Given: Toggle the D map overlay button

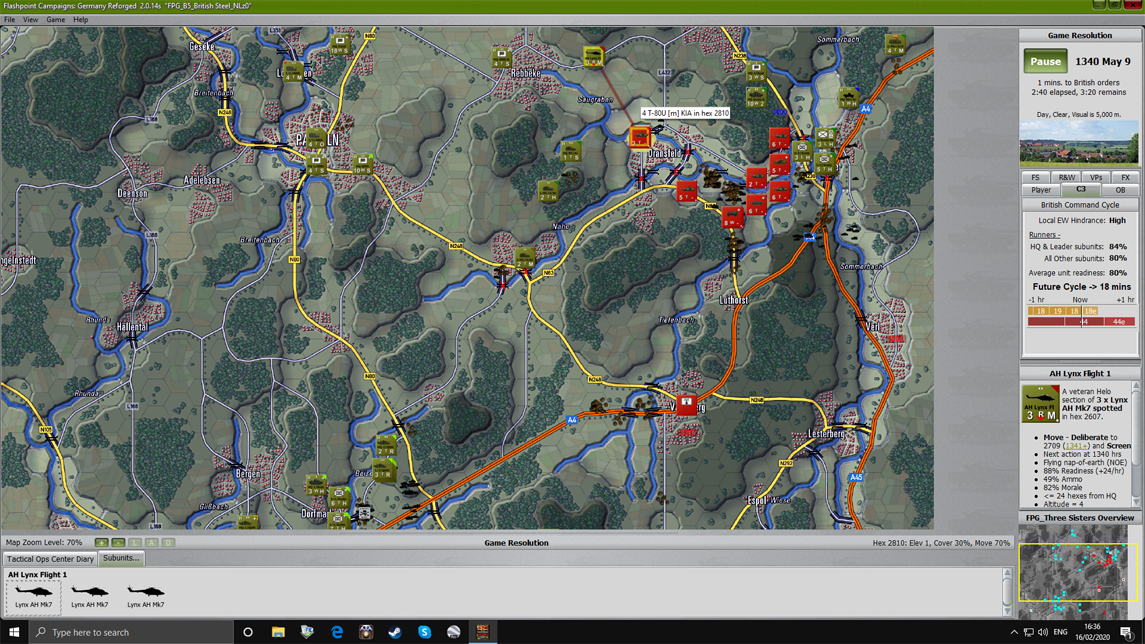Looking at the screenshot, I should pyautogui.click(x=168, y=543).
